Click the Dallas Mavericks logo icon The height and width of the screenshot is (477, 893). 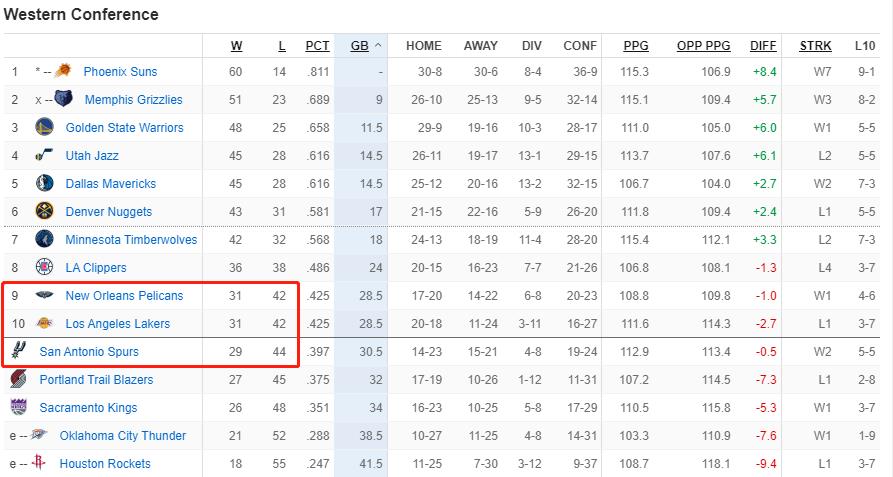point(44,183)
